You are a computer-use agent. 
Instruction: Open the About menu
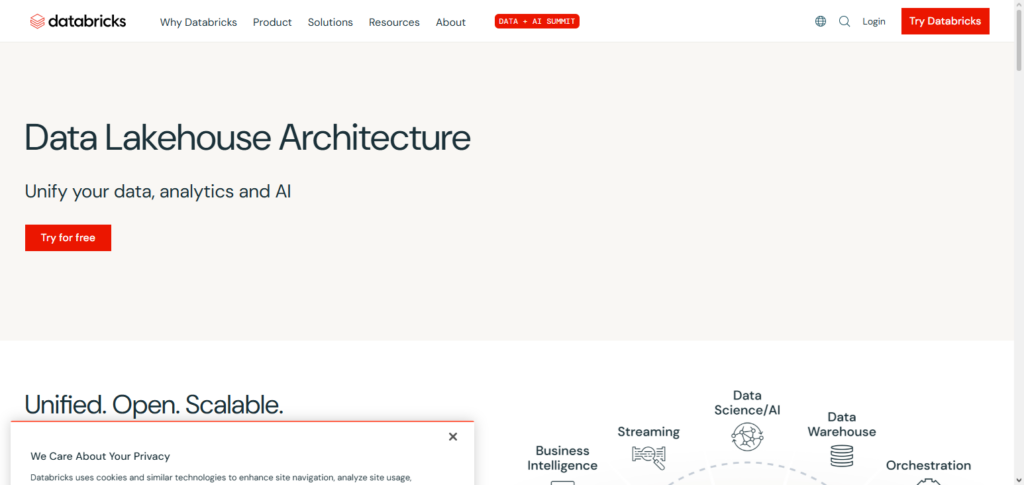[451, 22]
